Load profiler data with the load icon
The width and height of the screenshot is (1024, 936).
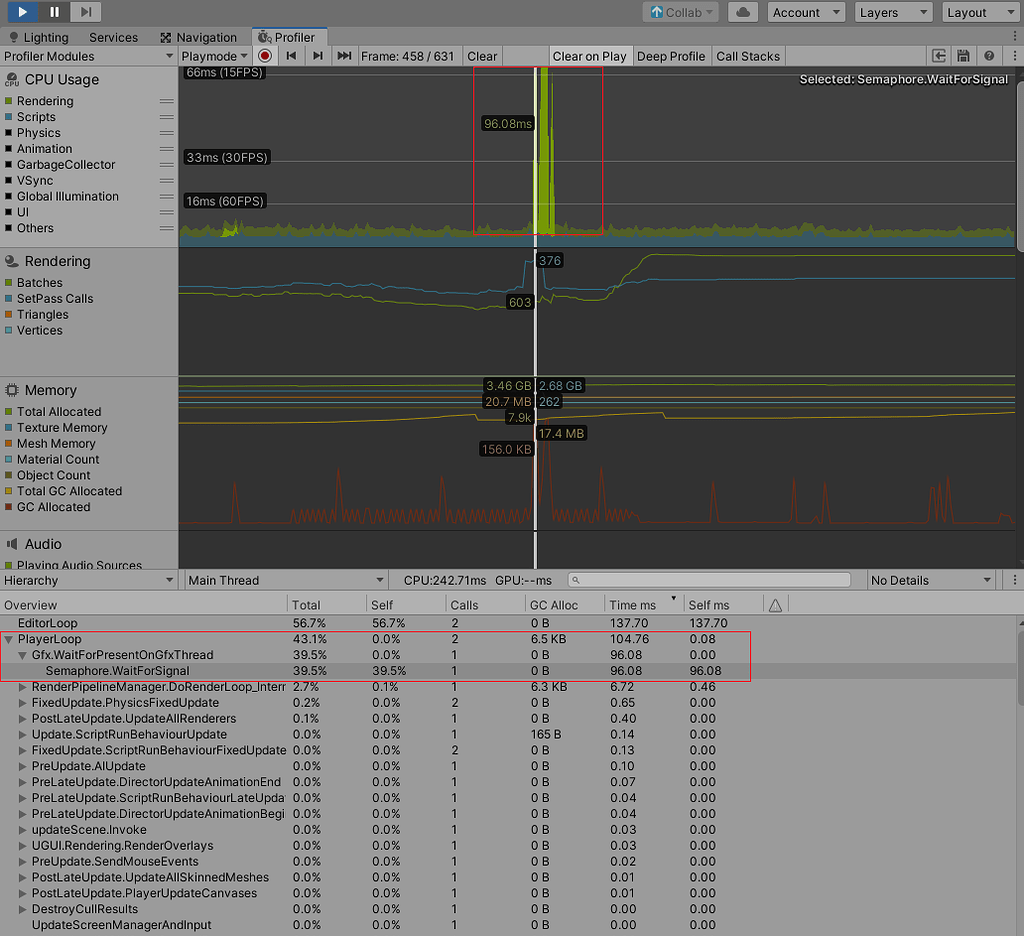[x=939, y=55]
